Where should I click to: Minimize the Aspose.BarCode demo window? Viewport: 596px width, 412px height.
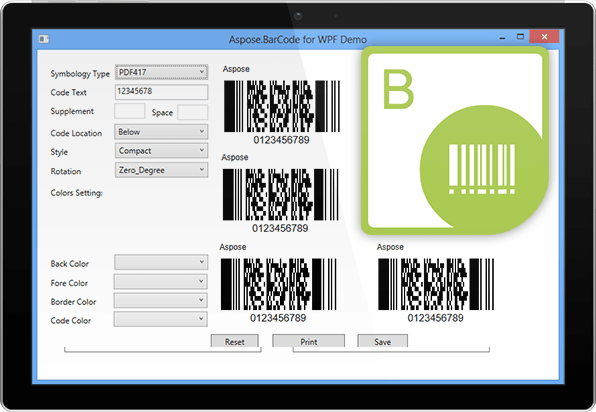(x=502, y=38)
